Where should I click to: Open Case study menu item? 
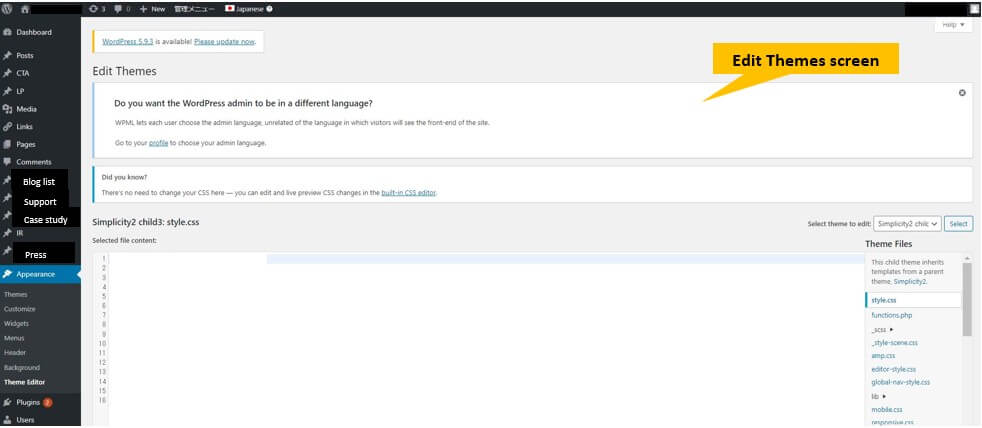click(x=46, y=220)
